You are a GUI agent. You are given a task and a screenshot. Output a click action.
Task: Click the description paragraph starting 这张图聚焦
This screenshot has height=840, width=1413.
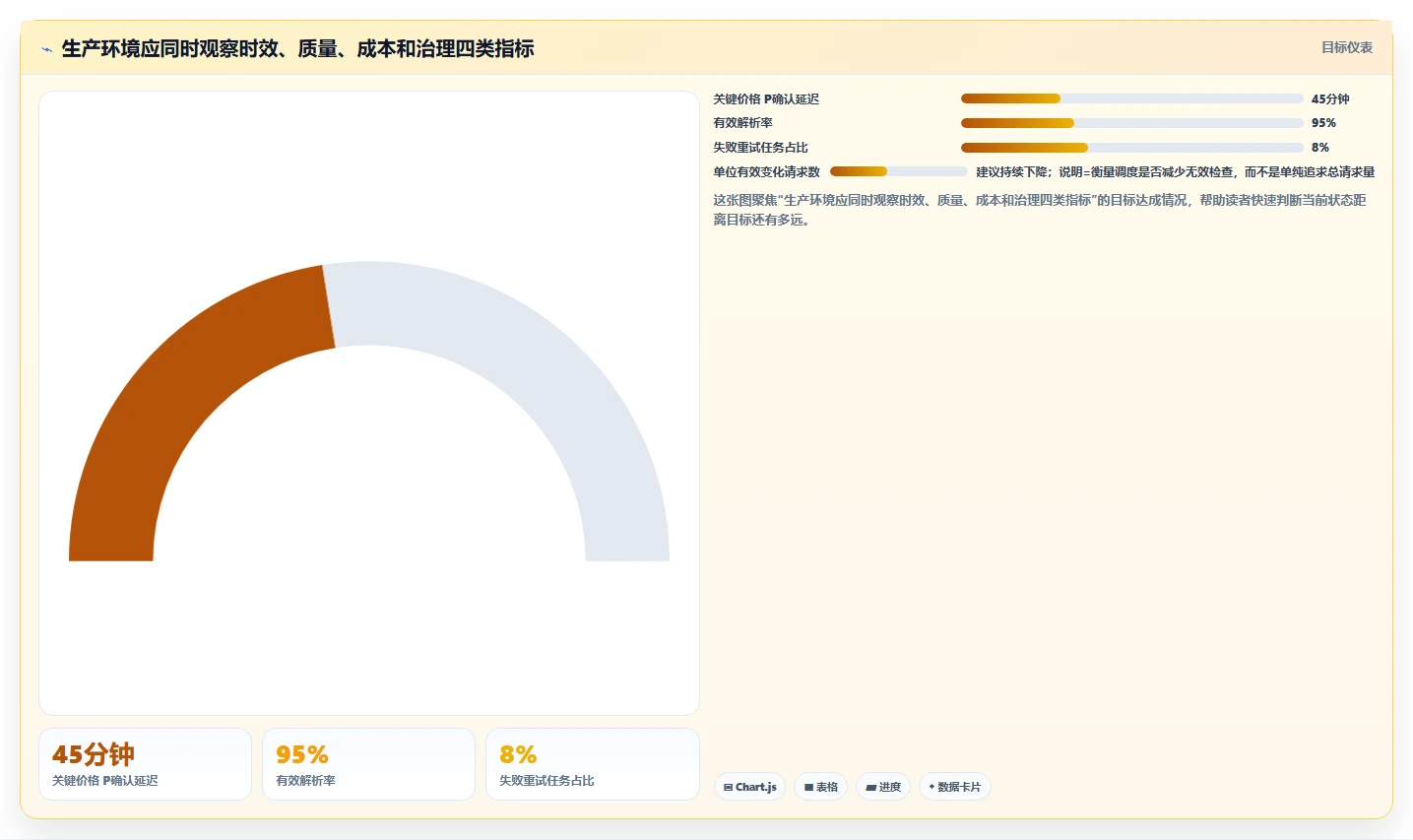(1040, 210)
